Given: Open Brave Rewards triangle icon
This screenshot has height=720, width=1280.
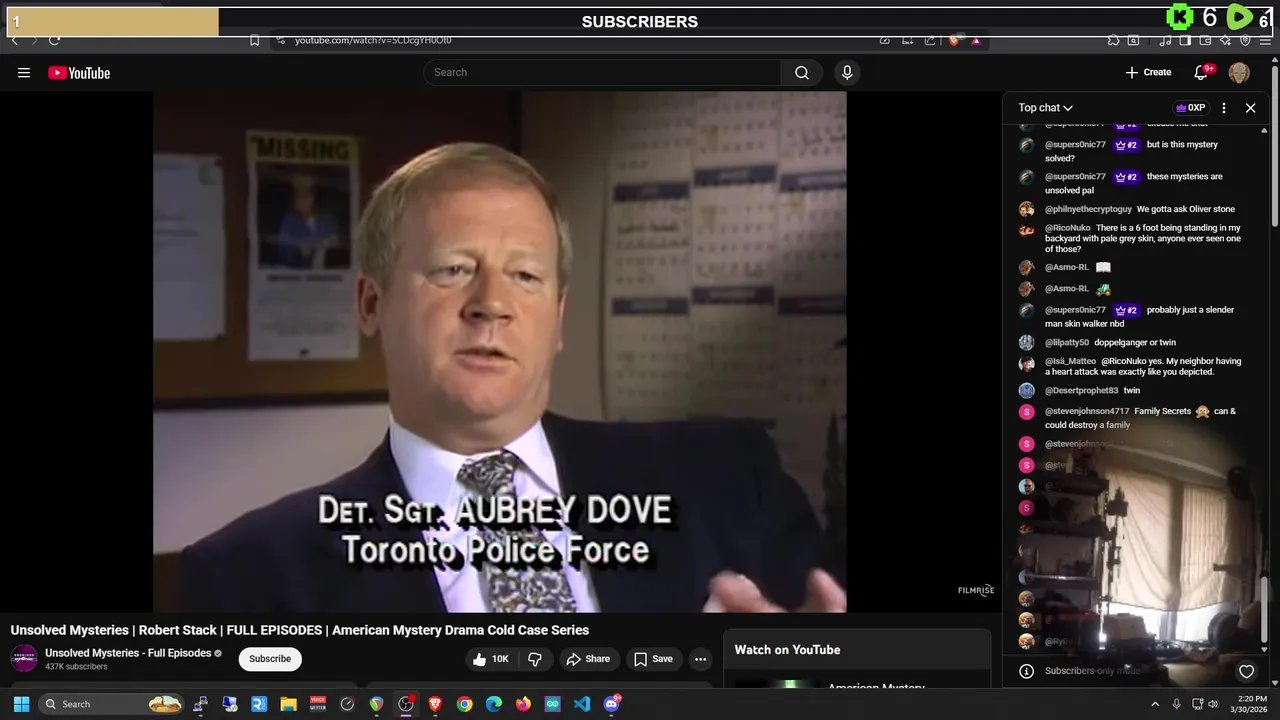Looking at the screenshot, I should (976, 40).
